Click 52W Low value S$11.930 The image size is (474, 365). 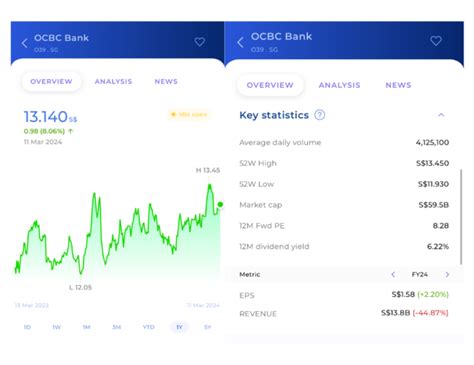pyautogui.click(x=433, y=184)
